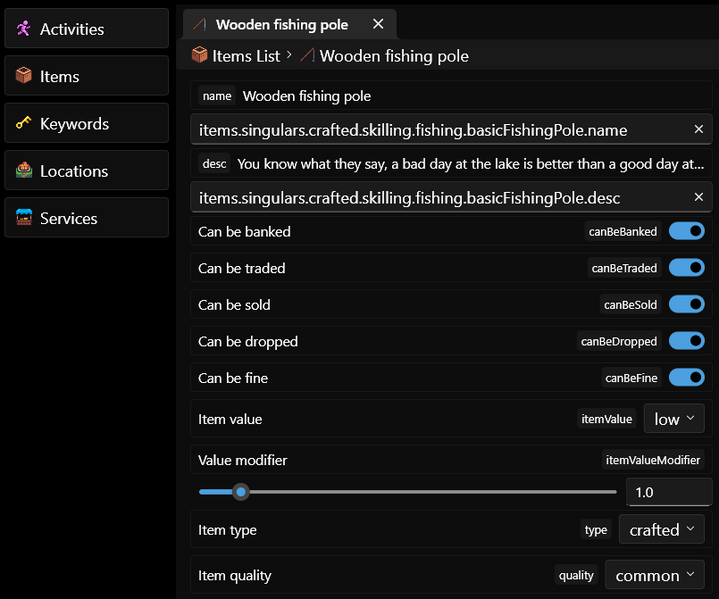Image resolution: width=719 pixels, height=599 pixels.
Task: Open the Activities section
Action: click(x=87, y=28)
